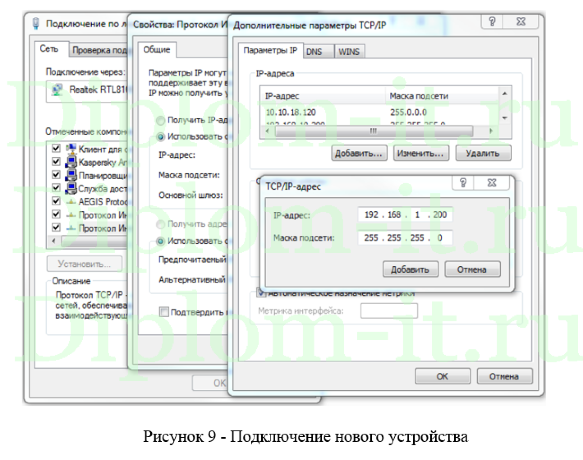
Task: Switch to the Проверка подлинности tab
Action: (99, 50)
